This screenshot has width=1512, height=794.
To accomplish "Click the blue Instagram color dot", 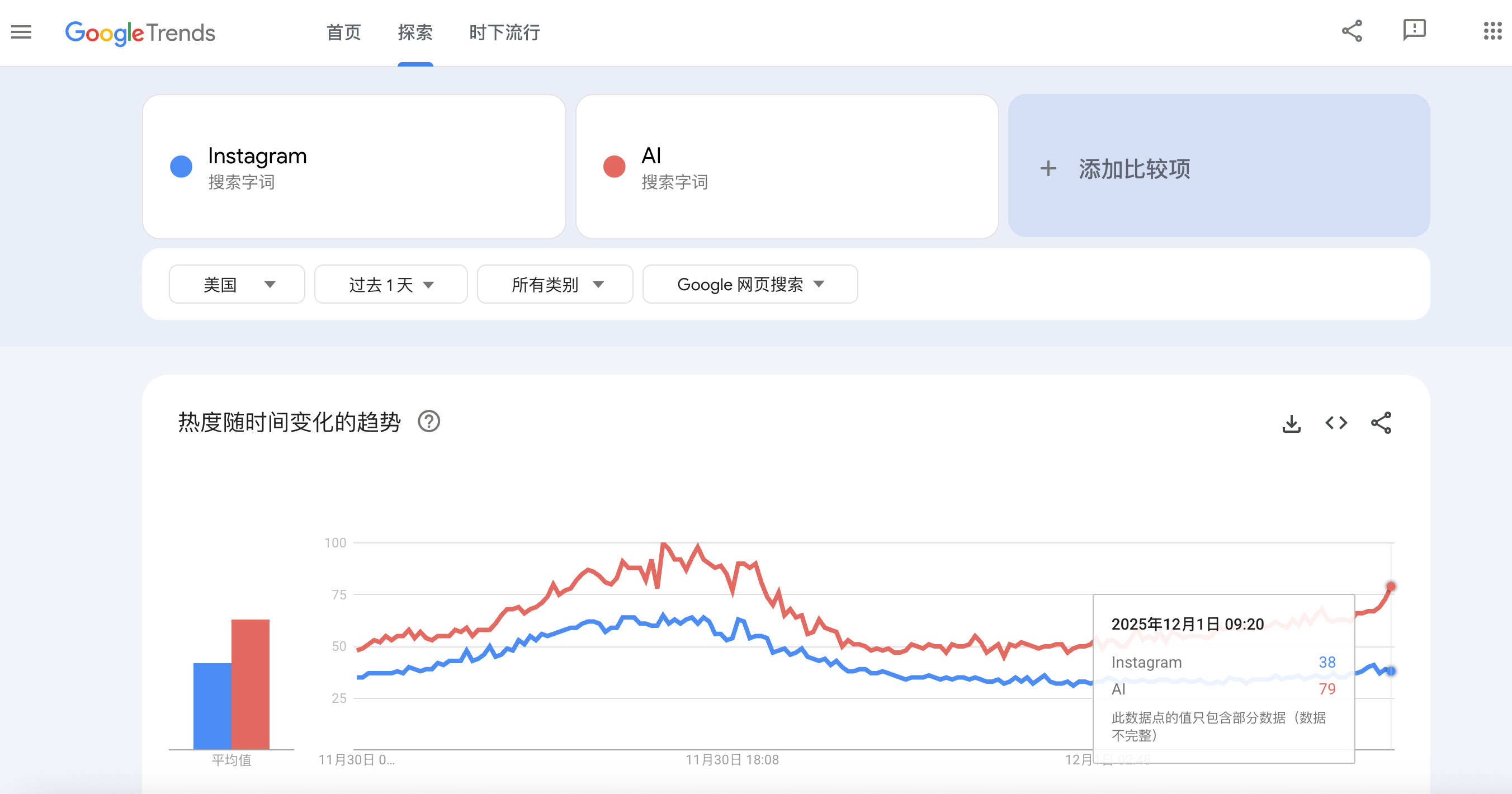I will 181,167.
